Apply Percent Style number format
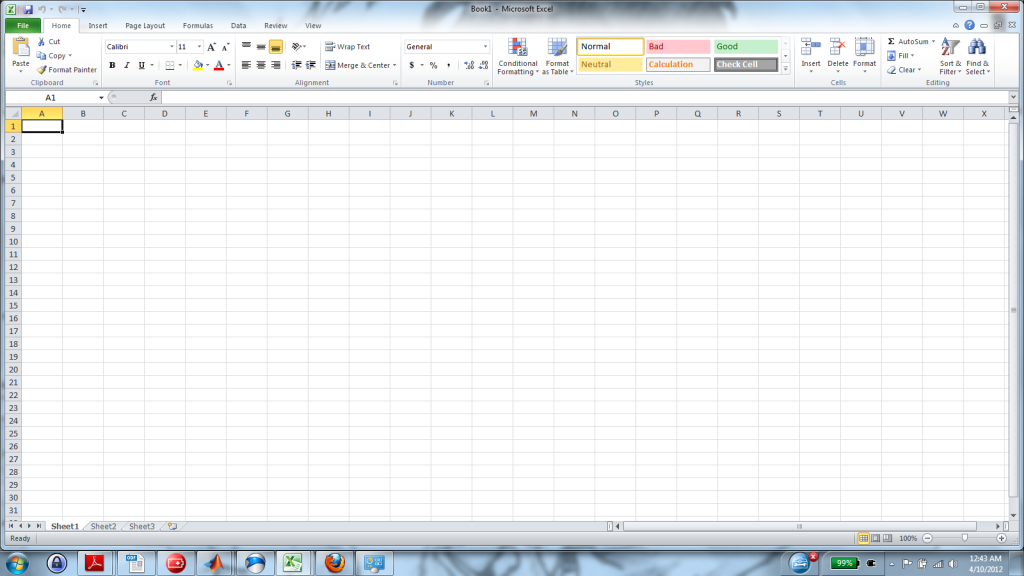 (433, 65)
